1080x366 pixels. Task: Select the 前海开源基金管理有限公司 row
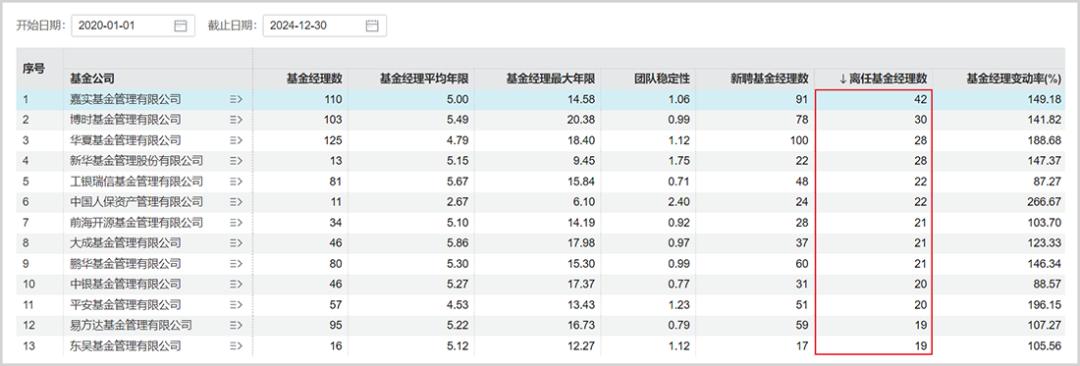pyautogui.click(x=541, y=223)
